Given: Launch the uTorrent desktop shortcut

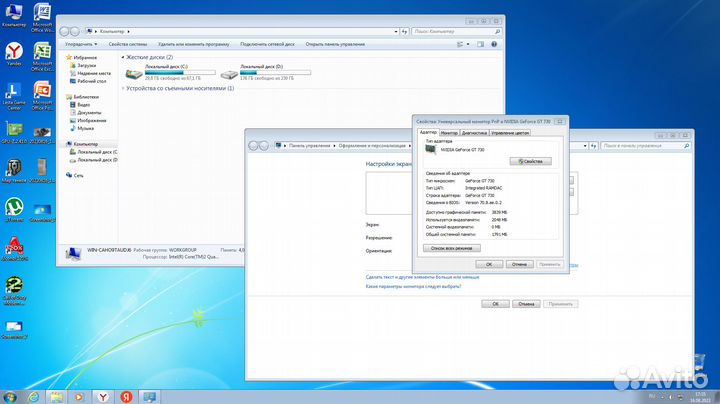Looking at the screenshot, I should click(x=14, y=210).
